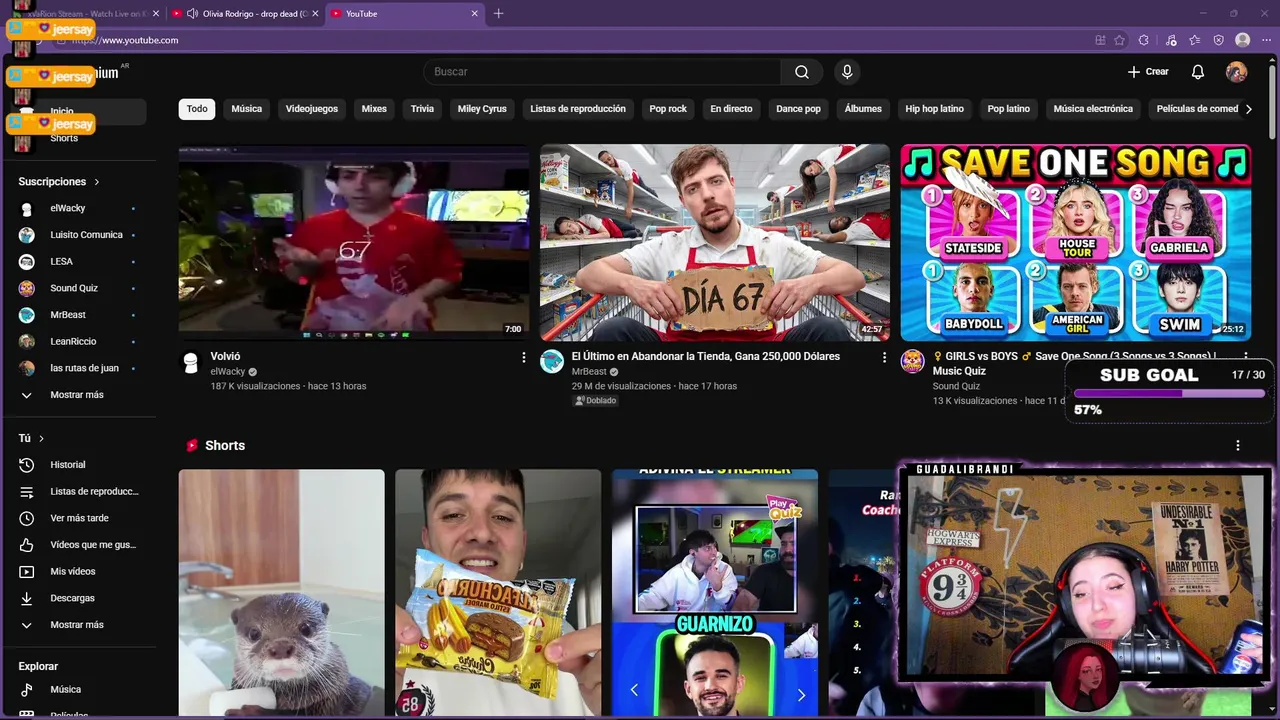Open options menu for Volvió video
The width and height of the screenshot is (1280, 720).
tap(523, 357)
